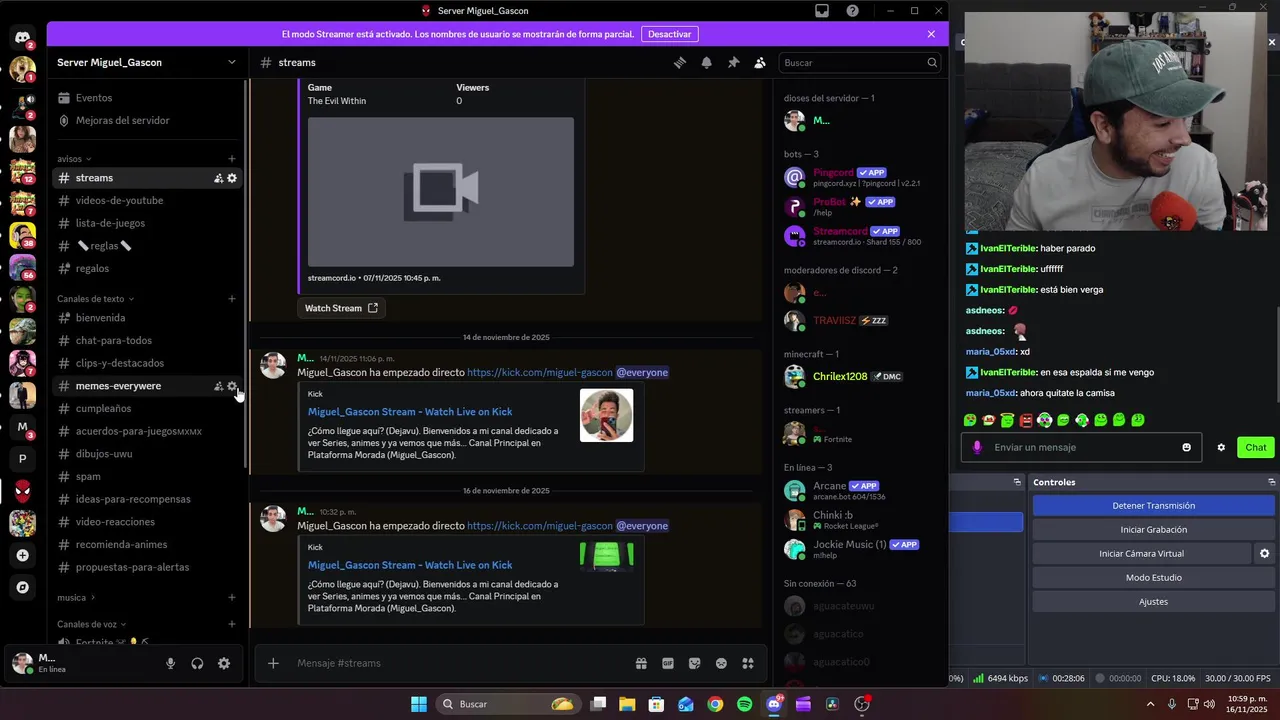This screenshot has width=1280, height=720.
Task: Open Kick chat settings gear
Action: (1221, 448)
